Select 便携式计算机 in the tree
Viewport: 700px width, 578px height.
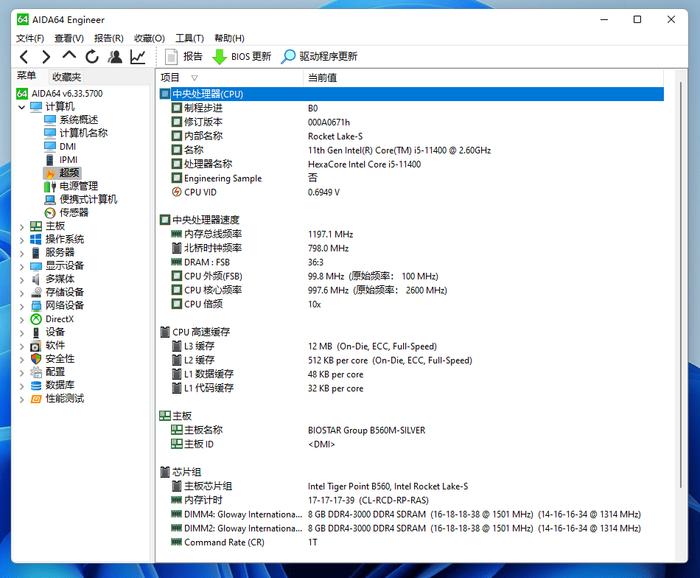(81, 199)
